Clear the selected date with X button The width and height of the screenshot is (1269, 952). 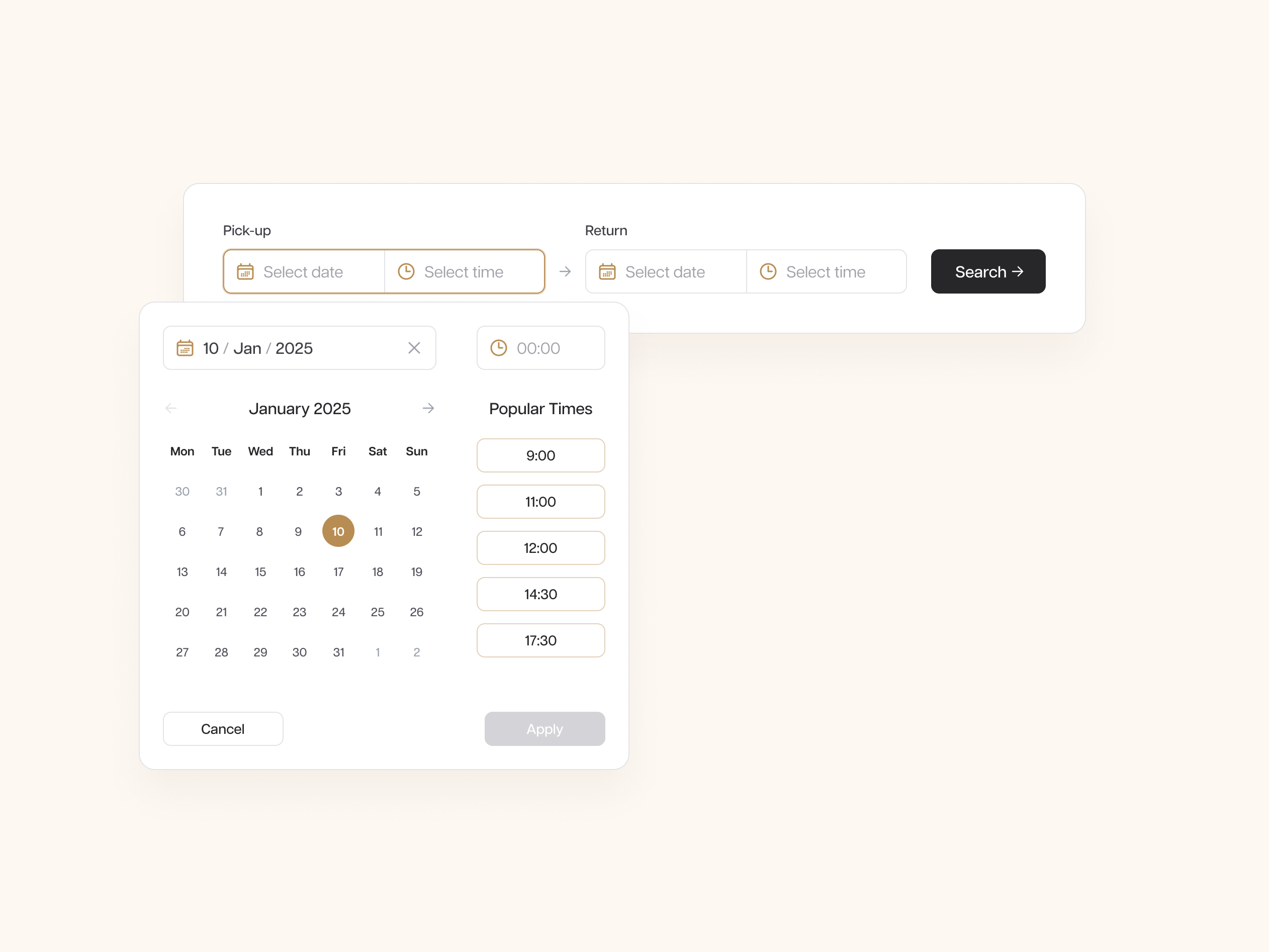(414, 348)
